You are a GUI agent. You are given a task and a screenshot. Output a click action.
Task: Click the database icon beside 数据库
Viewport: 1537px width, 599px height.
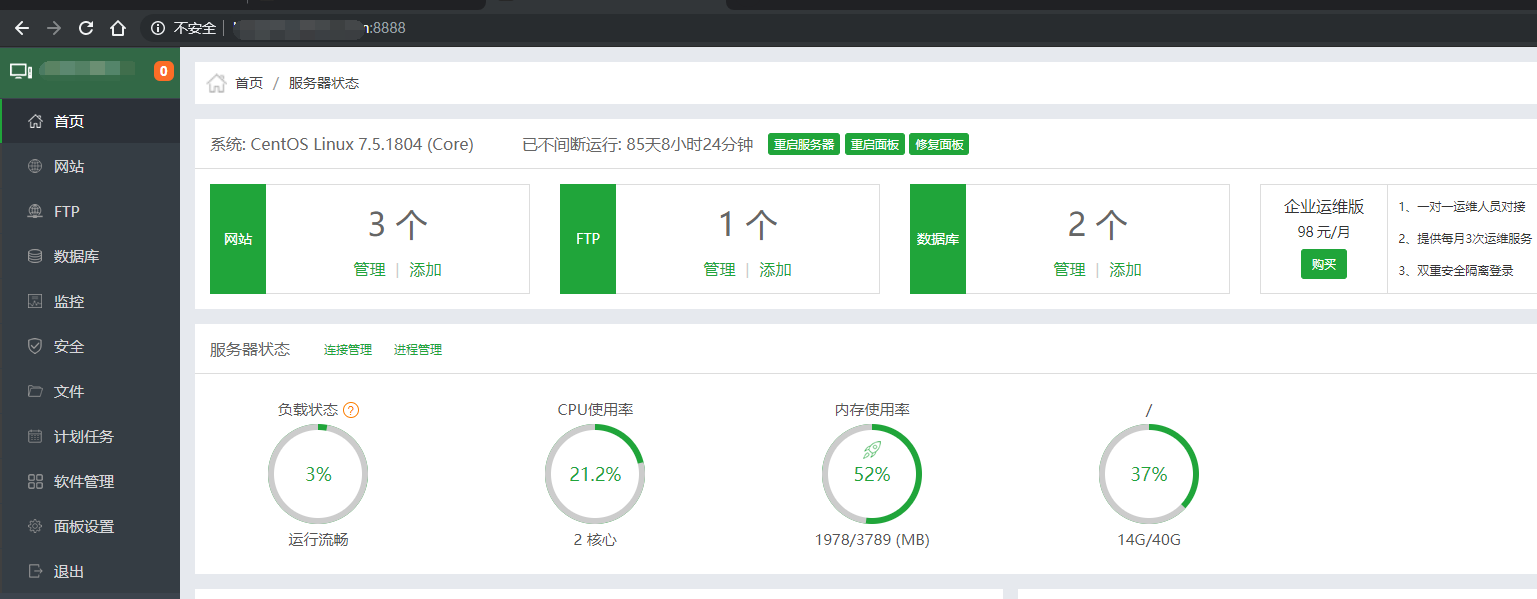pyautogui.click(x=35, y=256)
